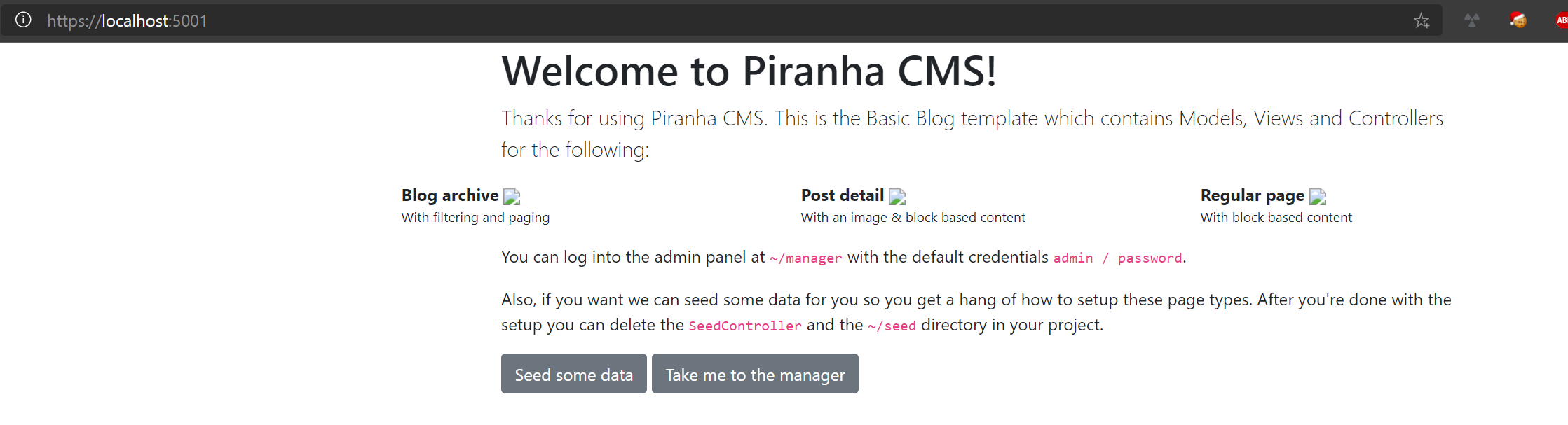Select the Post detail heading
The width and height of the screenshot is (1568, 425).
pyautogui.click(x=842, y=195)
